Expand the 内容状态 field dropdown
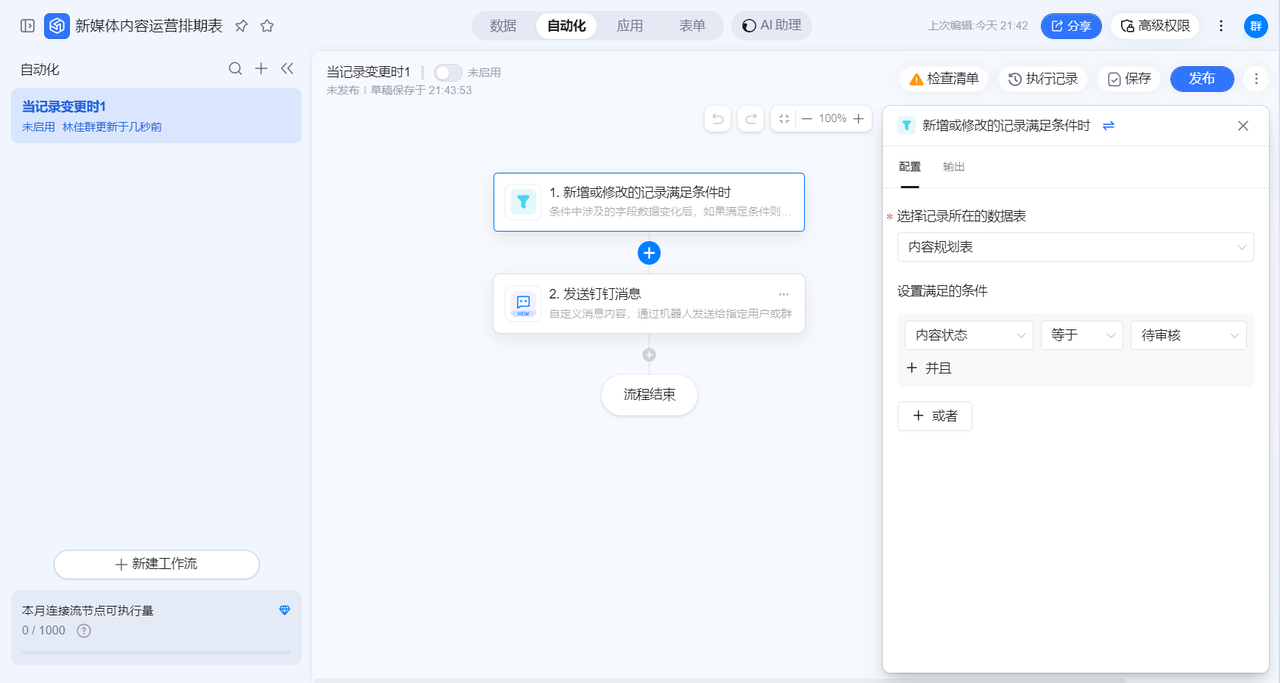Image resolution: width=1280 pixels, height=683 pixels. (968, 335)
